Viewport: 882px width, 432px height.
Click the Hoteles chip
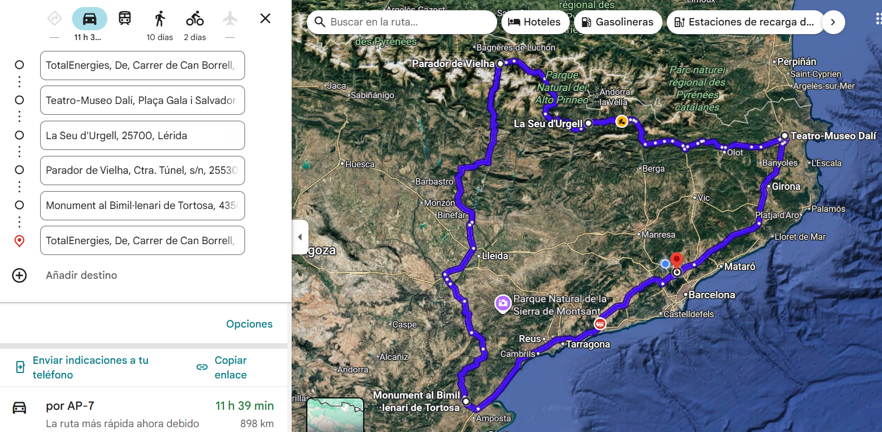[534, 22]
